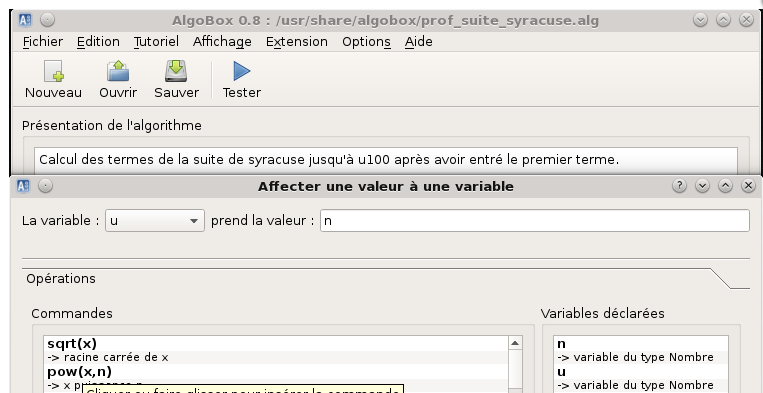Close the AlgoBox main window

point(746,20)
